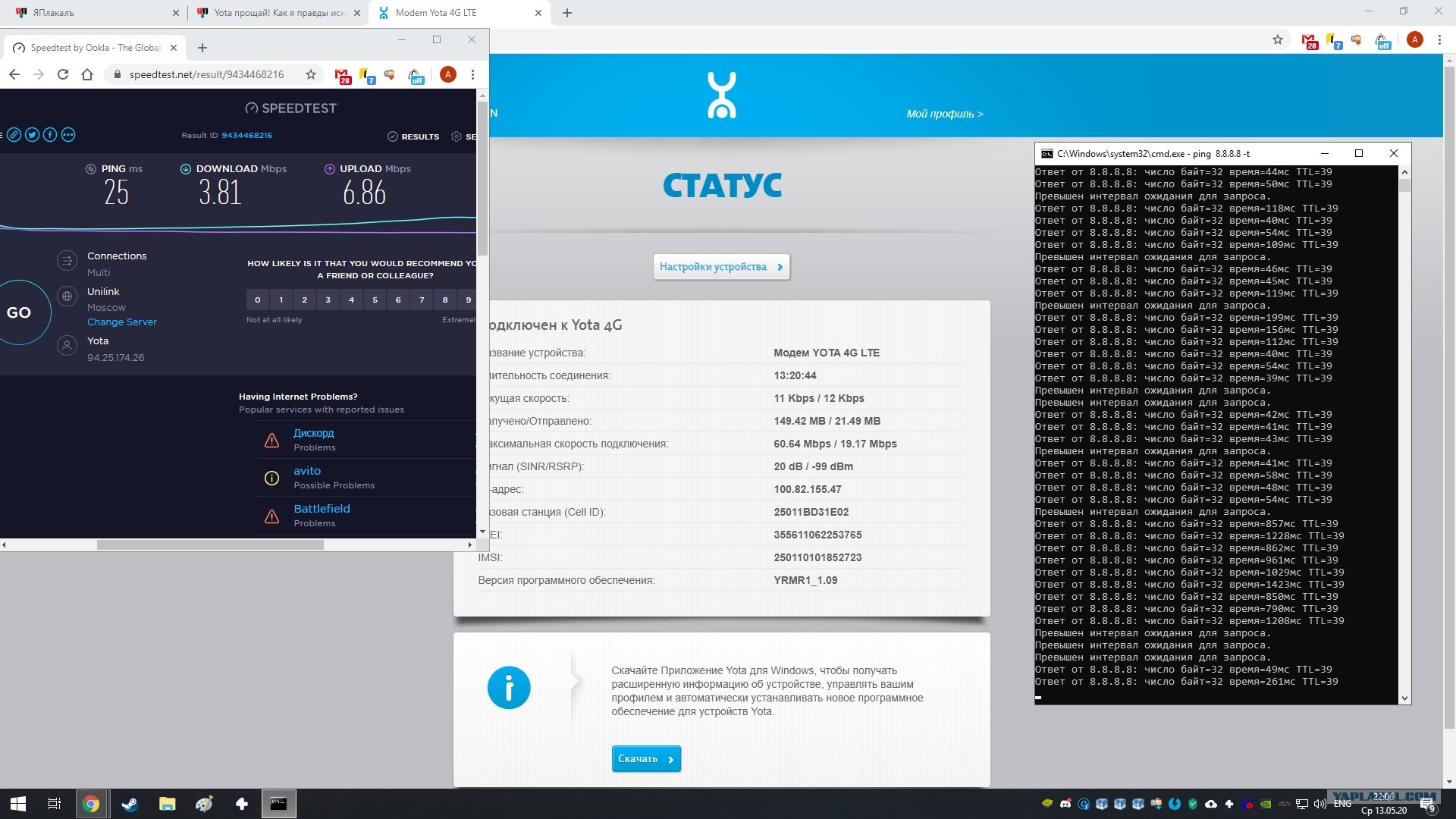Open the Speedtest RESULTS page
The height and width of the screenshot is (819, 1456).
coord(413,136)
